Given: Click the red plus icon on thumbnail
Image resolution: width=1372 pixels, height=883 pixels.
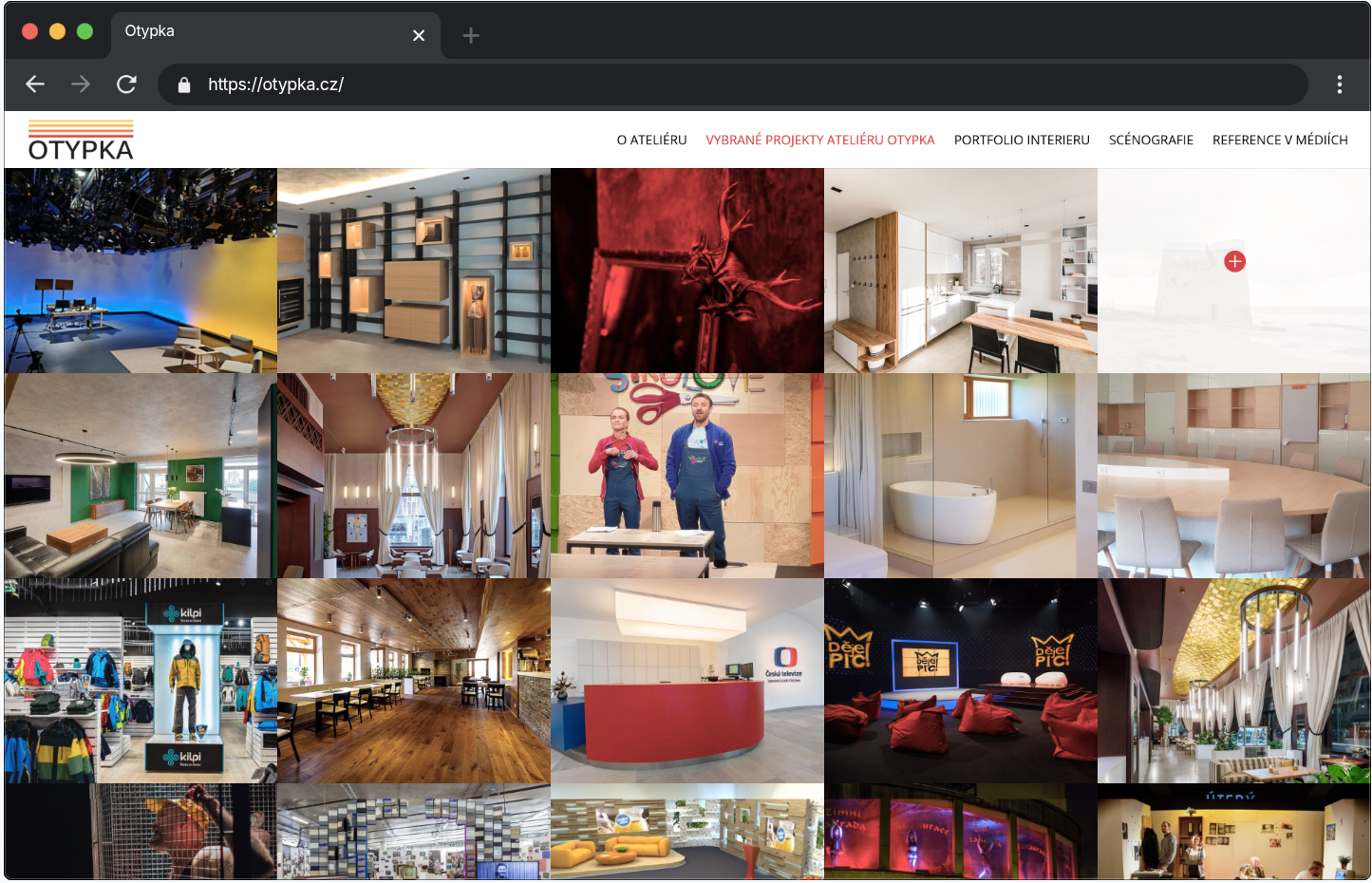Looking at the screenshot, I should click(1234, 261).
